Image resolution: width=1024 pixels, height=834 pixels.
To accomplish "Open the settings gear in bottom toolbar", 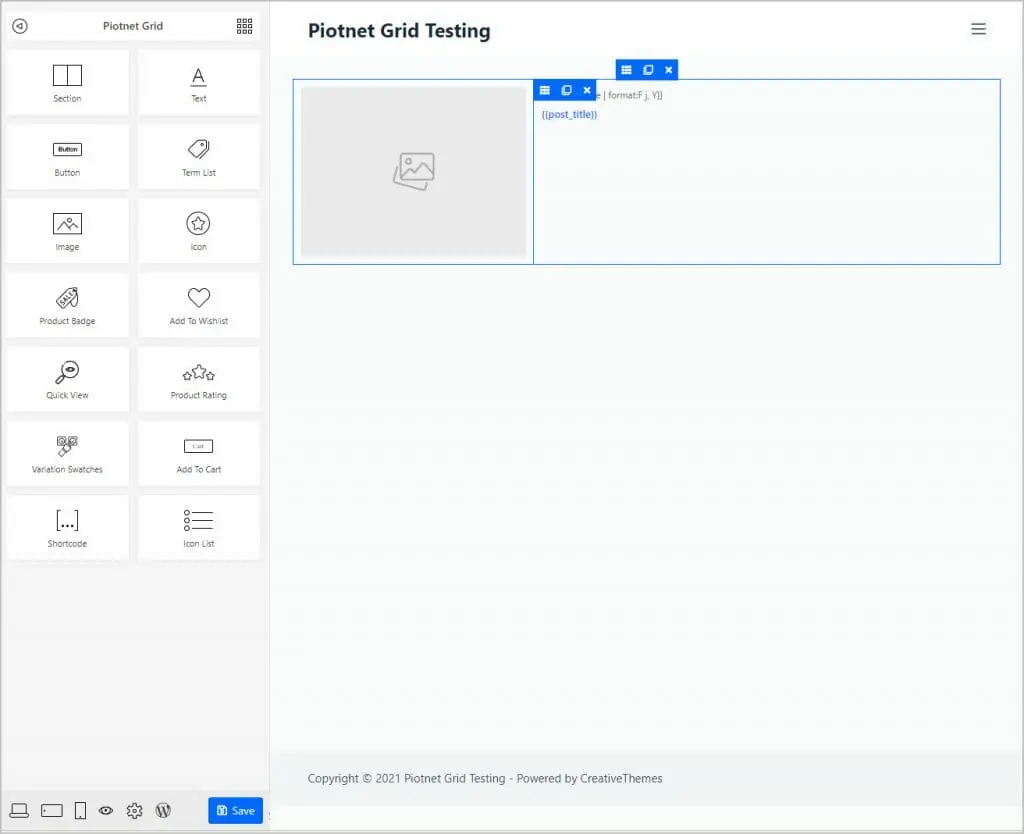I will coord(134,811).
